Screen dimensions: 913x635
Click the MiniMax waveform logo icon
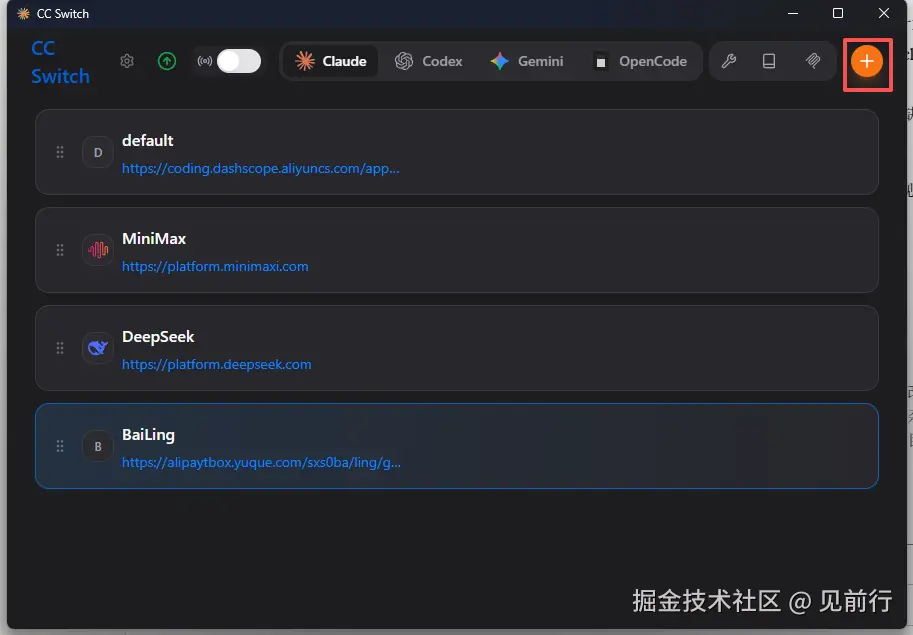pyautogui.click(x=98, y=250)
